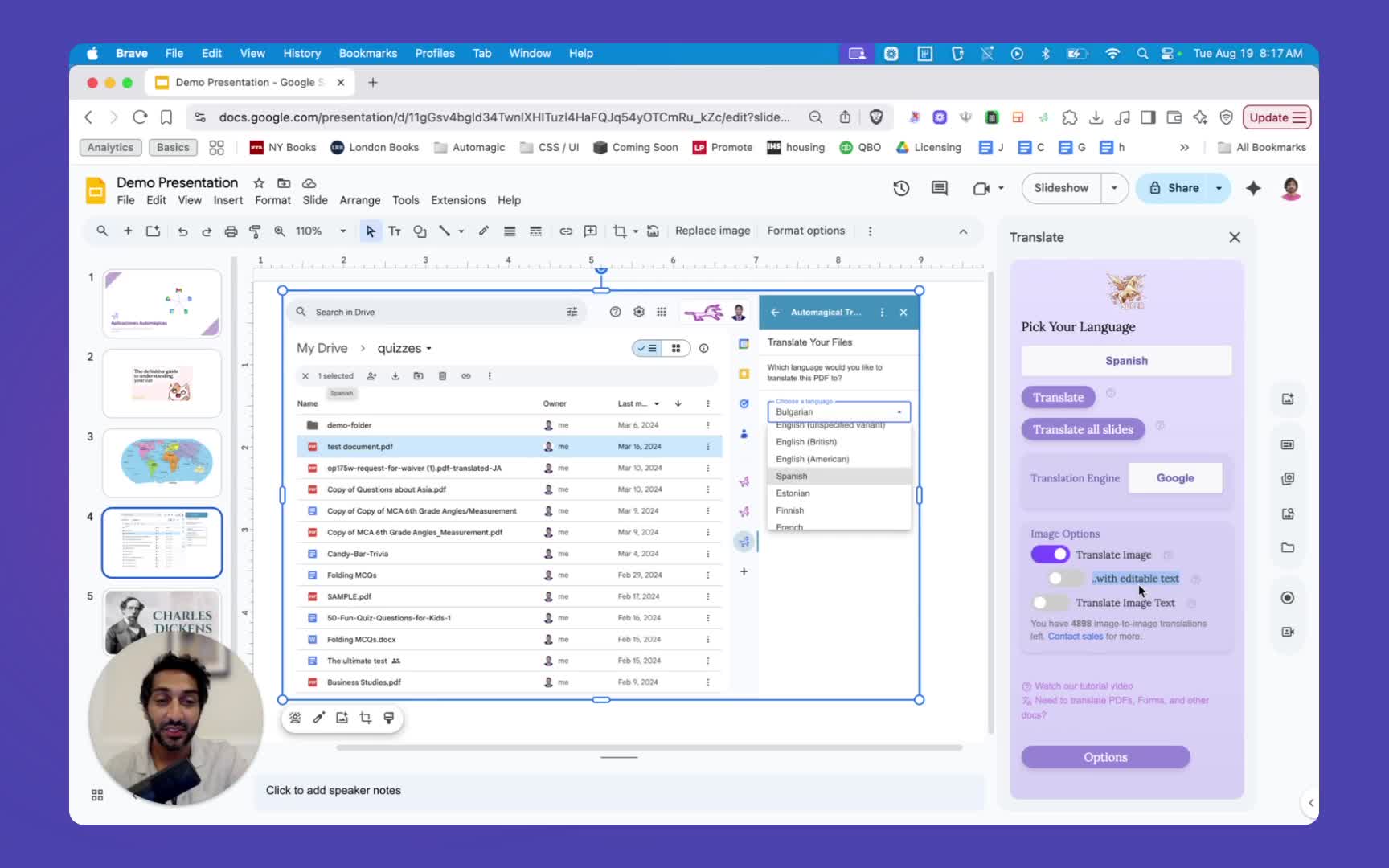Follow the Contact sales link

[1075, 637]
